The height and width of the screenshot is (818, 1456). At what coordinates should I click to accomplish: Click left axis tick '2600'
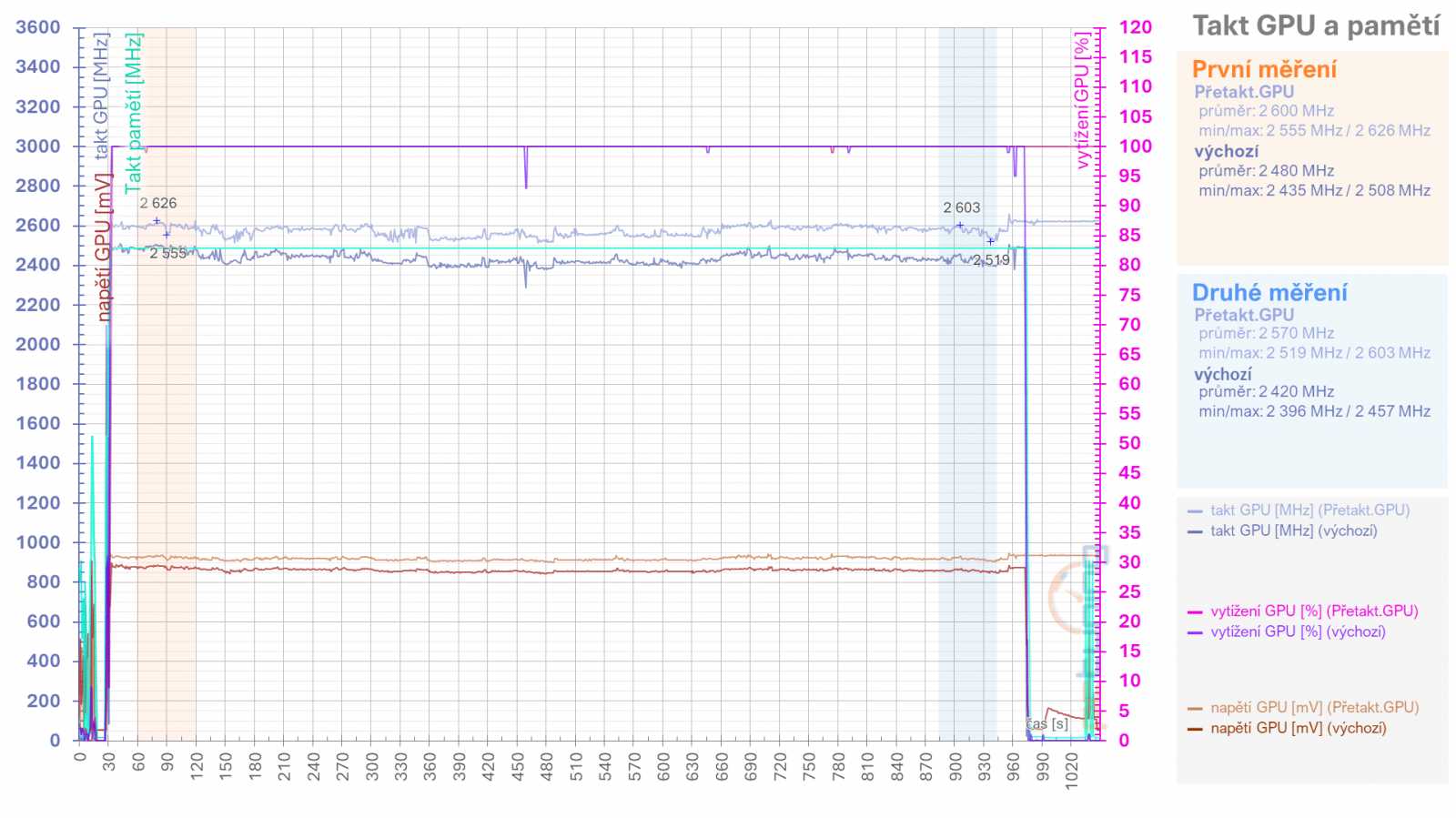[x=38, y=226]
